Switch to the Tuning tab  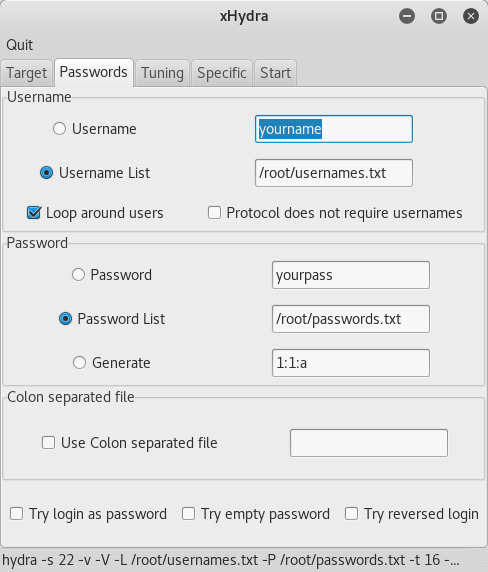click(162, 73)
